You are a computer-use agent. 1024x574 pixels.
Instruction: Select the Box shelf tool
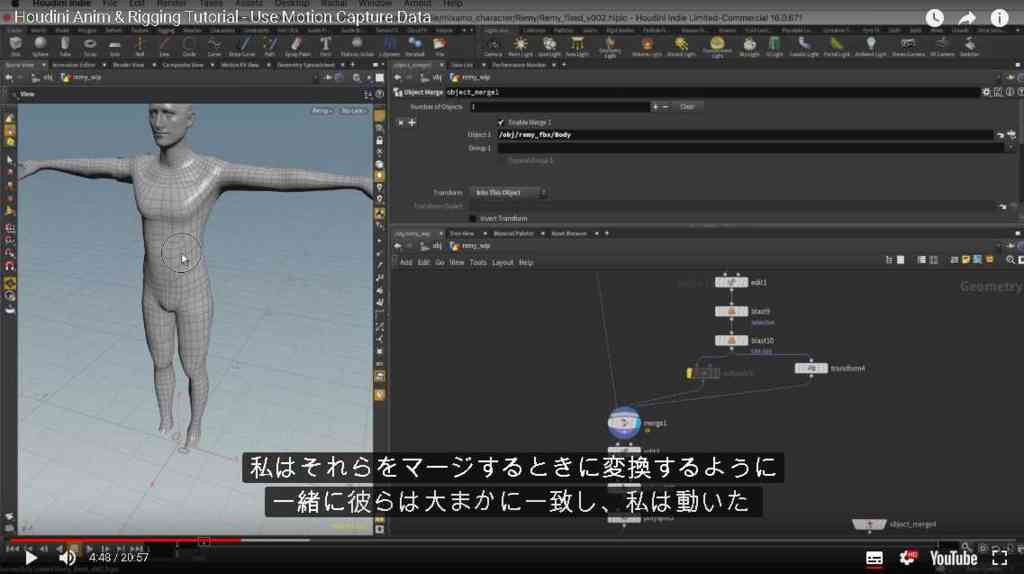point(16,46)
